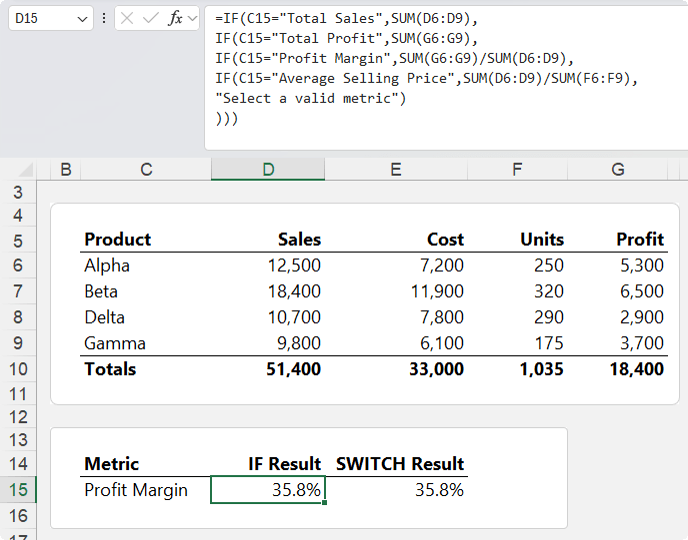The image size is (688, 540).
Task: Select Beta sales value 18,400
Action: pos(268,291)
